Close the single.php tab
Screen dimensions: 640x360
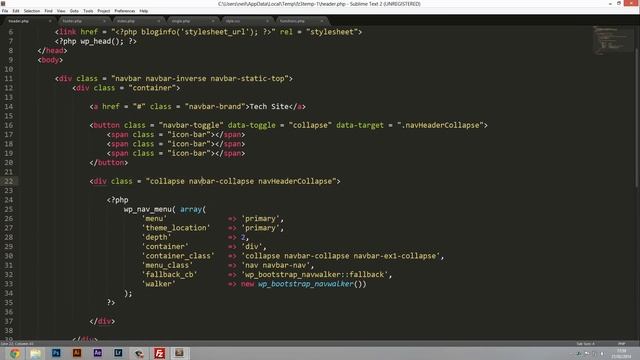coord(213,21)
